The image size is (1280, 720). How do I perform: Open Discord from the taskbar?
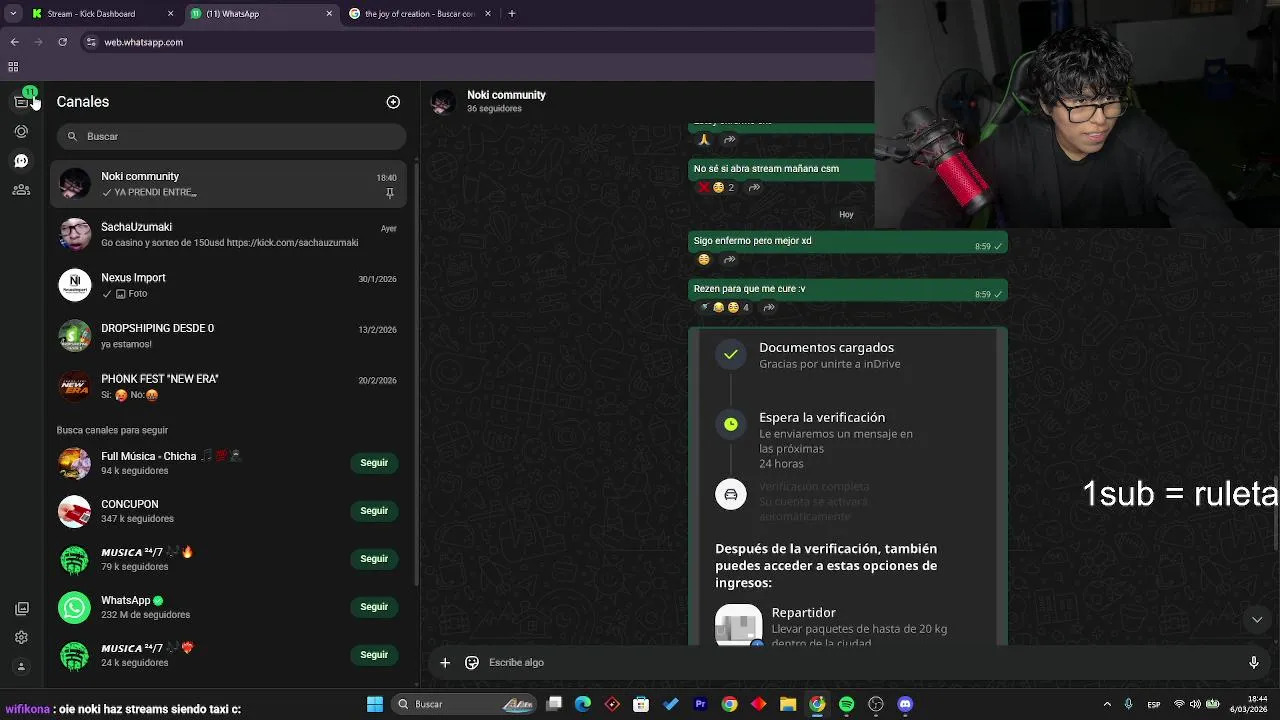905,704
